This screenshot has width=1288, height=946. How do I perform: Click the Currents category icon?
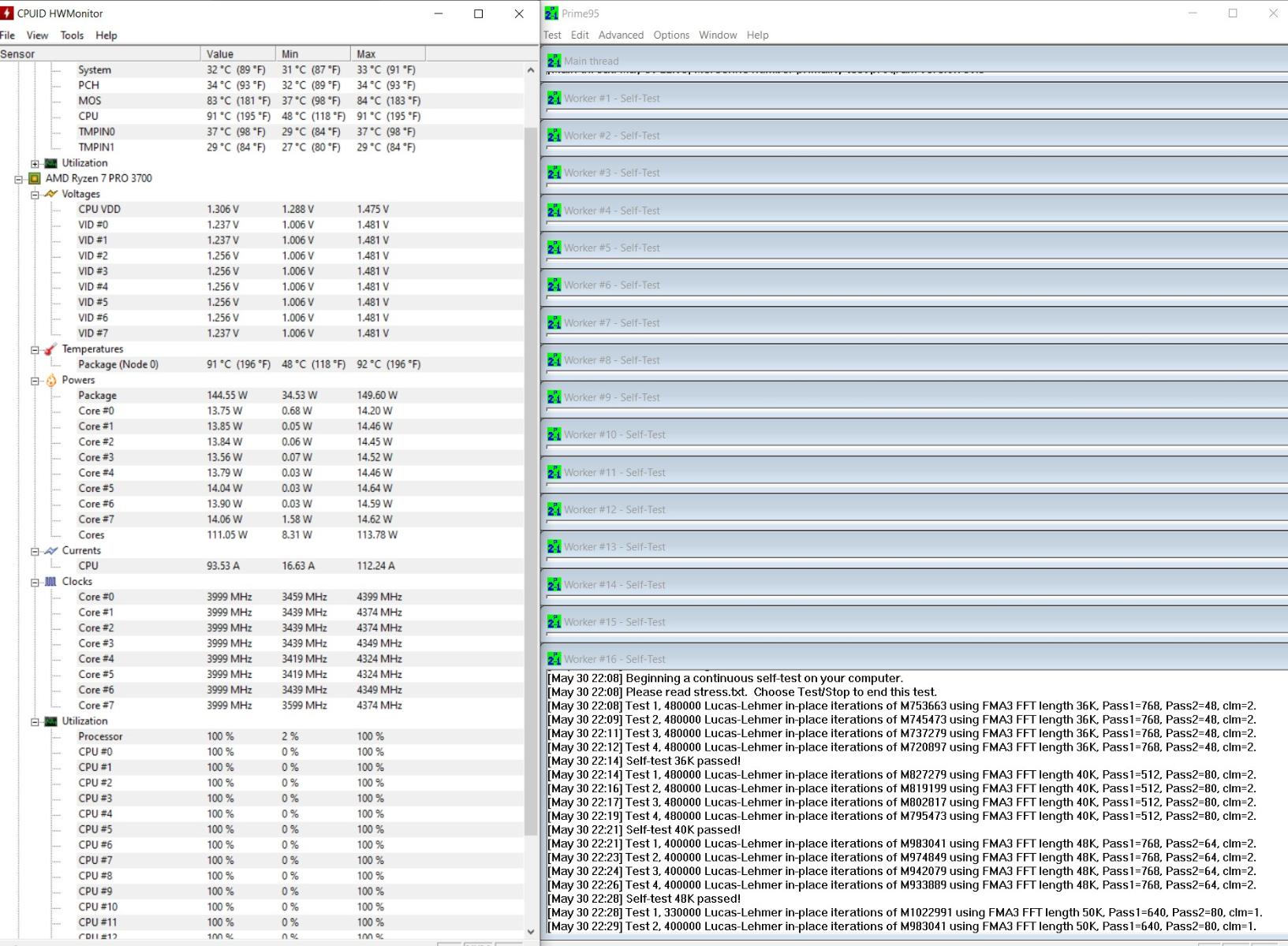51,550
